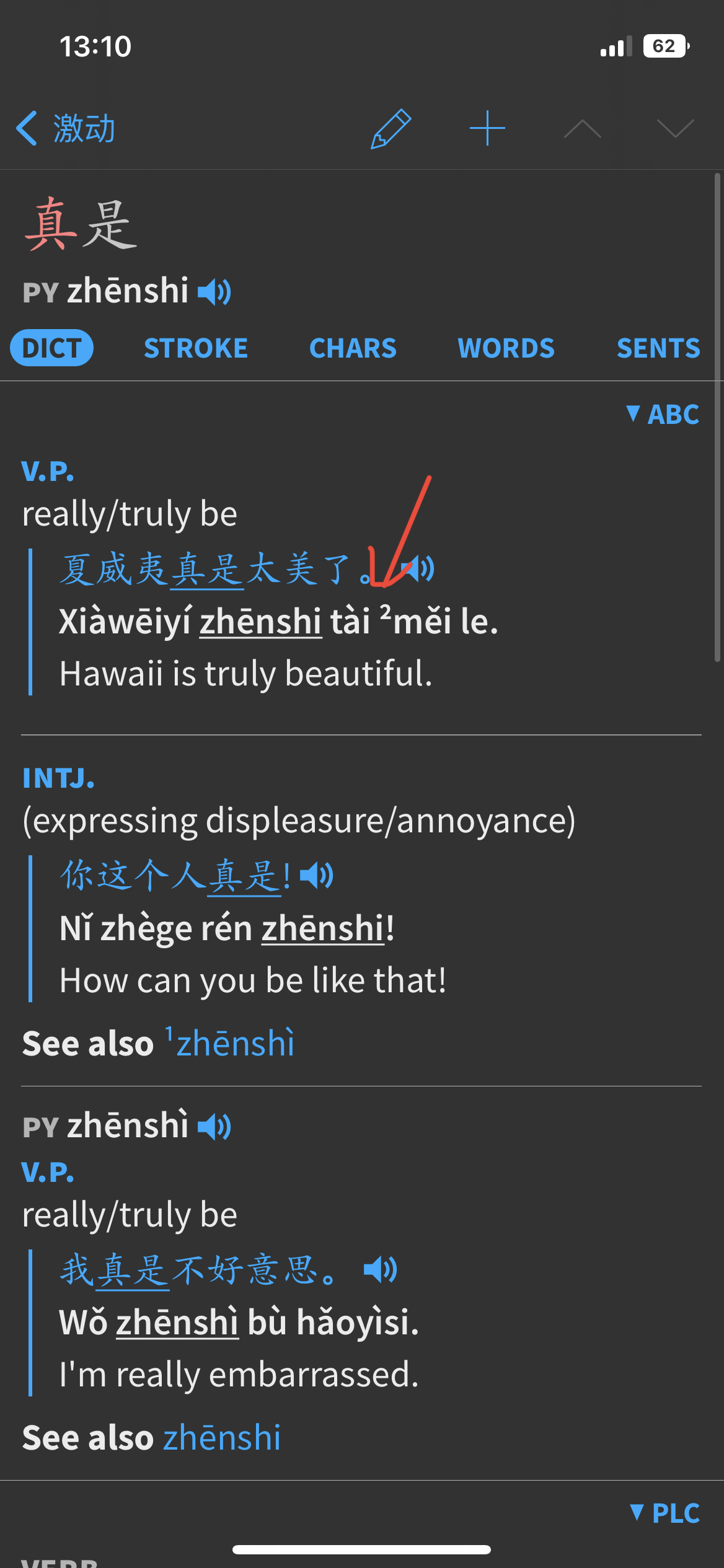Play audio for 我真是不好意思 sentence
Screen dimensions: 724x1568
point(381,1270)
